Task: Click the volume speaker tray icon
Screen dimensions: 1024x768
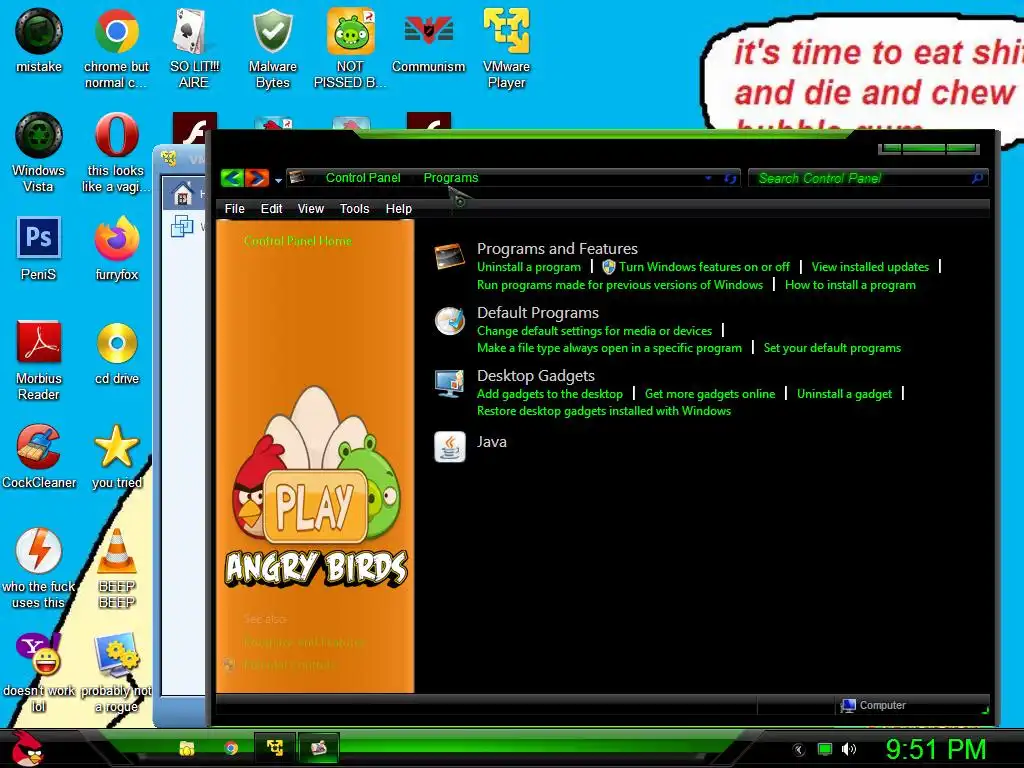Action: [849, 749]
